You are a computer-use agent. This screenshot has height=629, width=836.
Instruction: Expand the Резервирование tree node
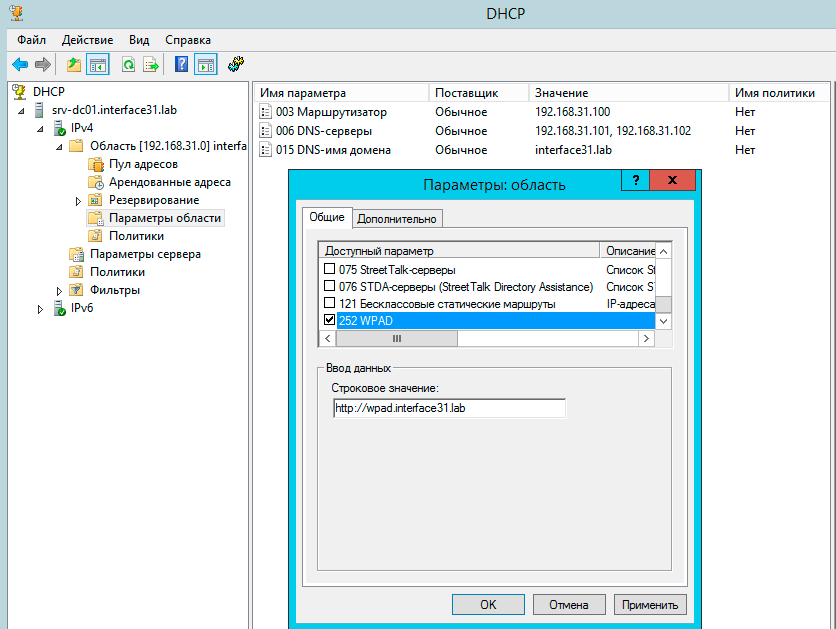coord(78,201)
